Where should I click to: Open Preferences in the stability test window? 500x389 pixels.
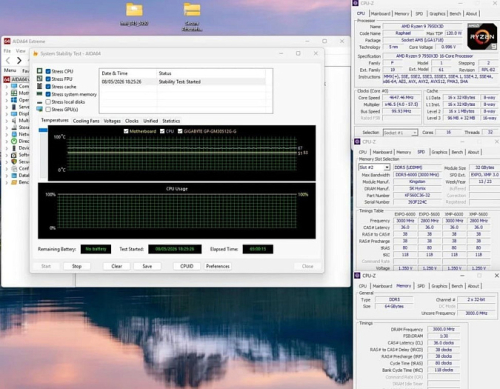click(x=218, y=266)
